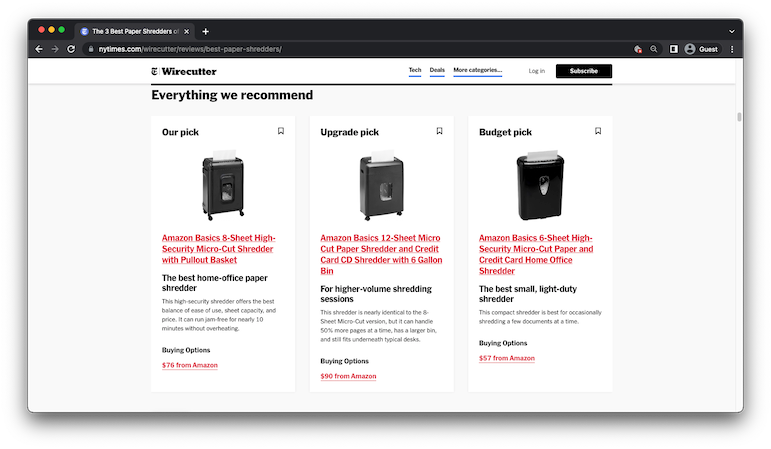Click the Everything we recommend heading
This screenshot has width=771, height=449.
[x=232, y=95]
